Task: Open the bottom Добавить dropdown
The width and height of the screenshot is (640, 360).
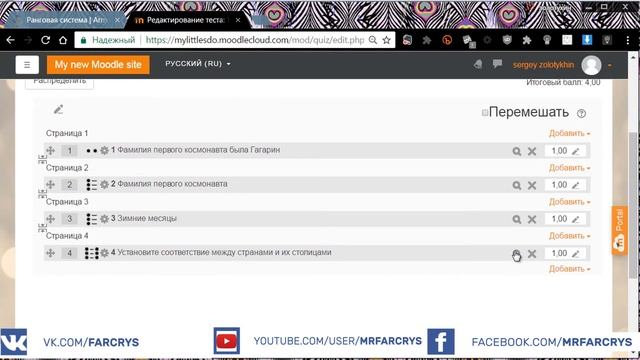Action: [x=569, y=269]
